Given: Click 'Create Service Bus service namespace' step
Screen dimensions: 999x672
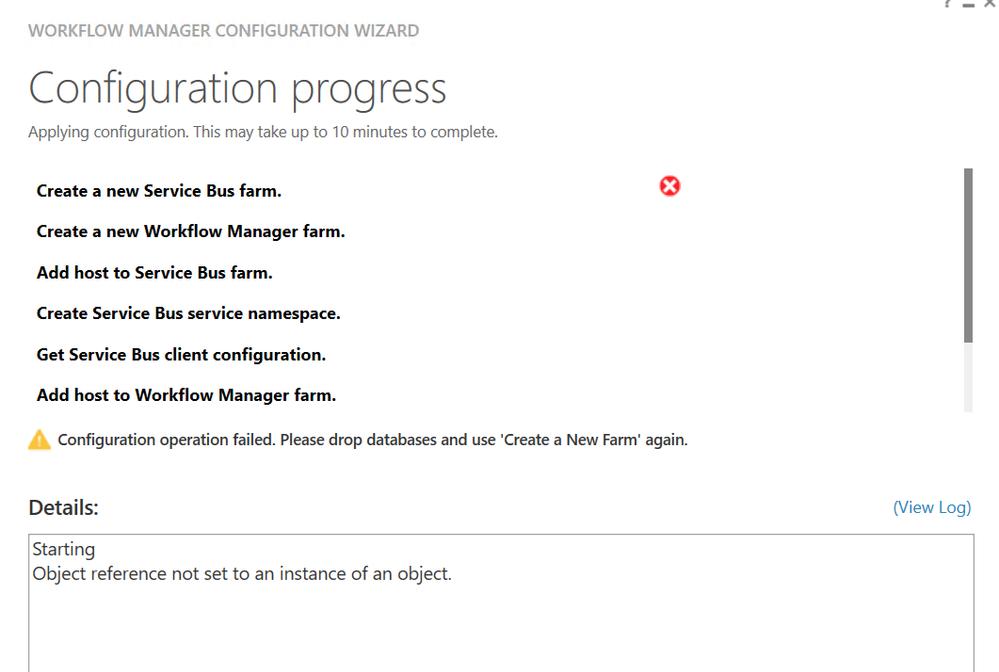Looking at the screenshot, I should coord(188,313).
